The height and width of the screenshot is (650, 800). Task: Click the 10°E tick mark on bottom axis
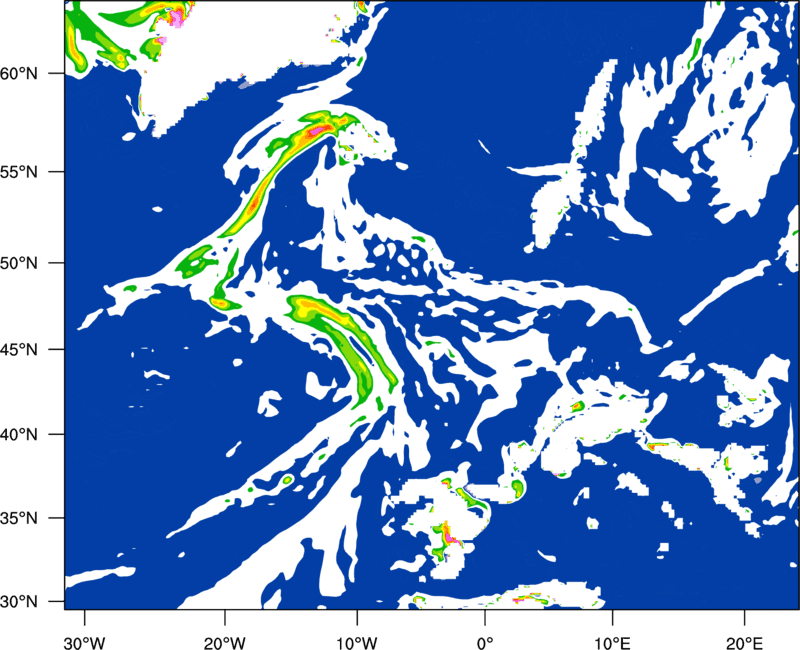tap(612, 617)
